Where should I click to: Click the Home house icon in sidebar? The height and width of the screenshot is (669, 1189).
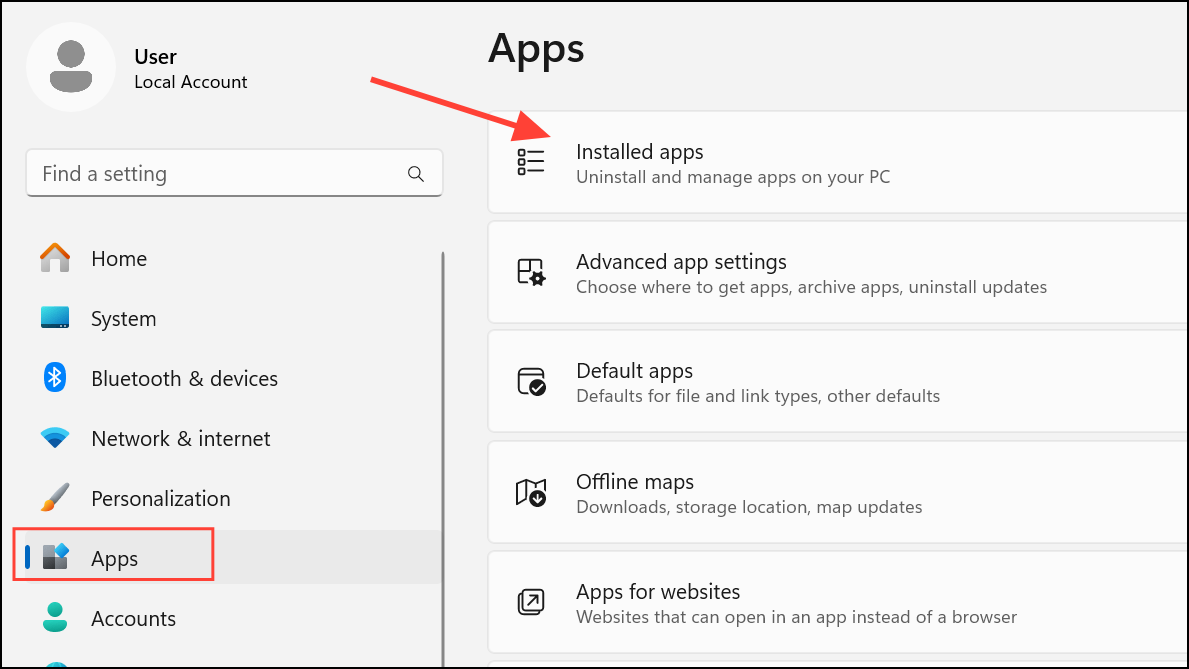(54, 257)
